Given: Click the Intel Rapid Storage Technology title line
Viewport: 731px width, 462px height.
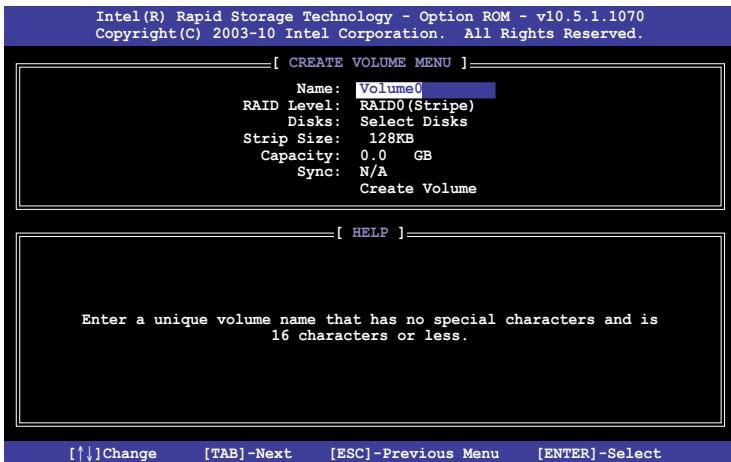Looking at the screenshot, I should [x=370, y=17].
